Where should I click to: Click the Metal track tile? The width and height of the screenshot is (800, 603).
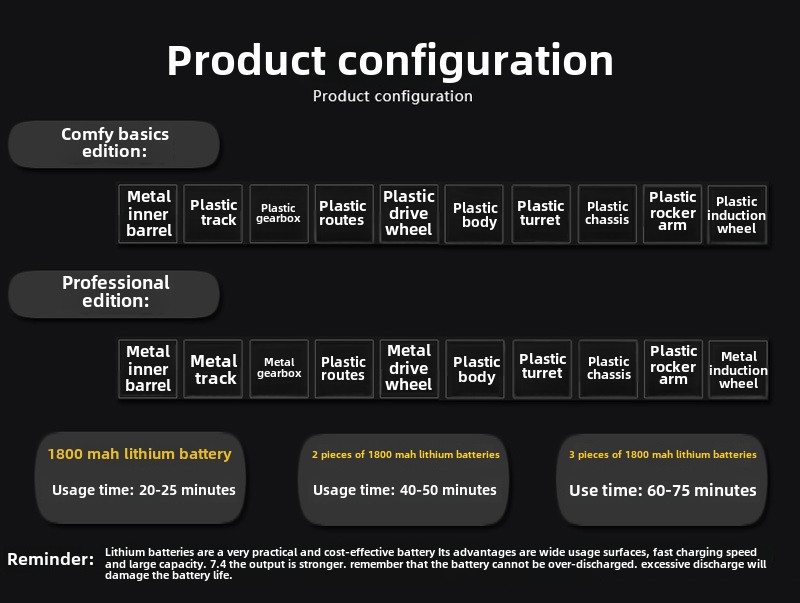213,369
